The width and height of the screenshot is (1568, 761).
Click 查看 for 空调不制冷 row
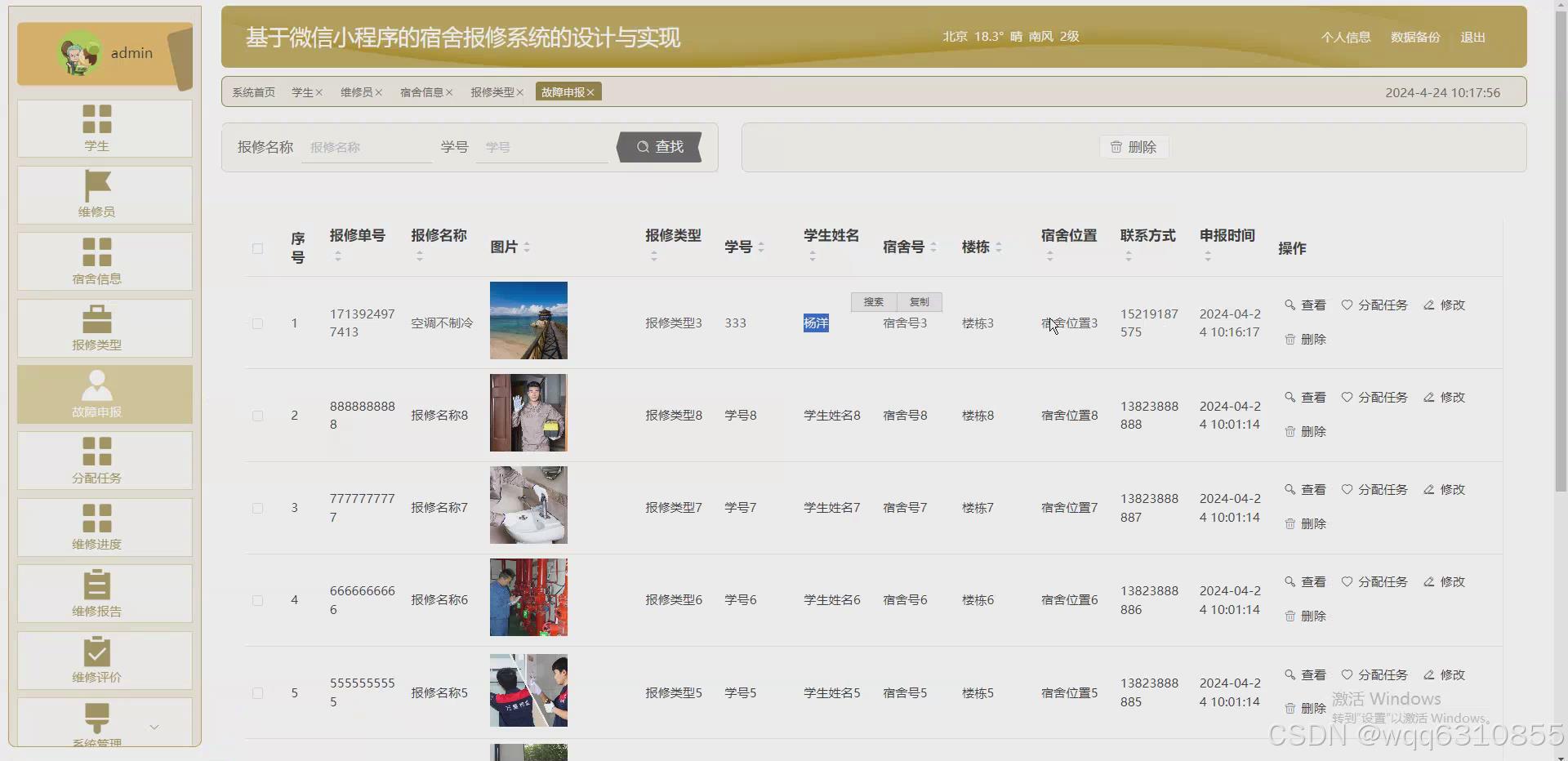click(1305, 305)
